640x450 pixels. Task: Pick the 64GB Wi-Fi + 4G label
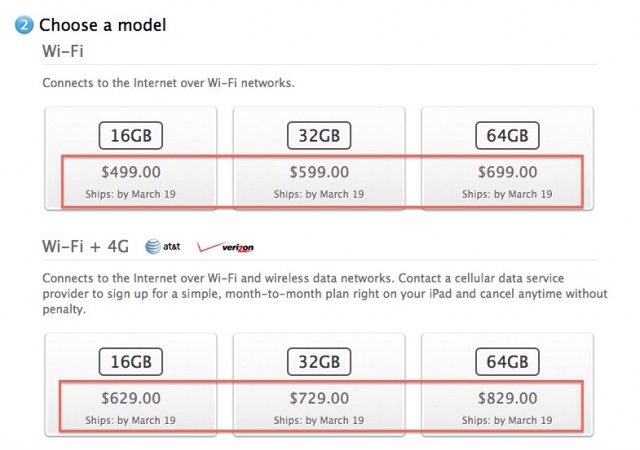click(509, 359)
